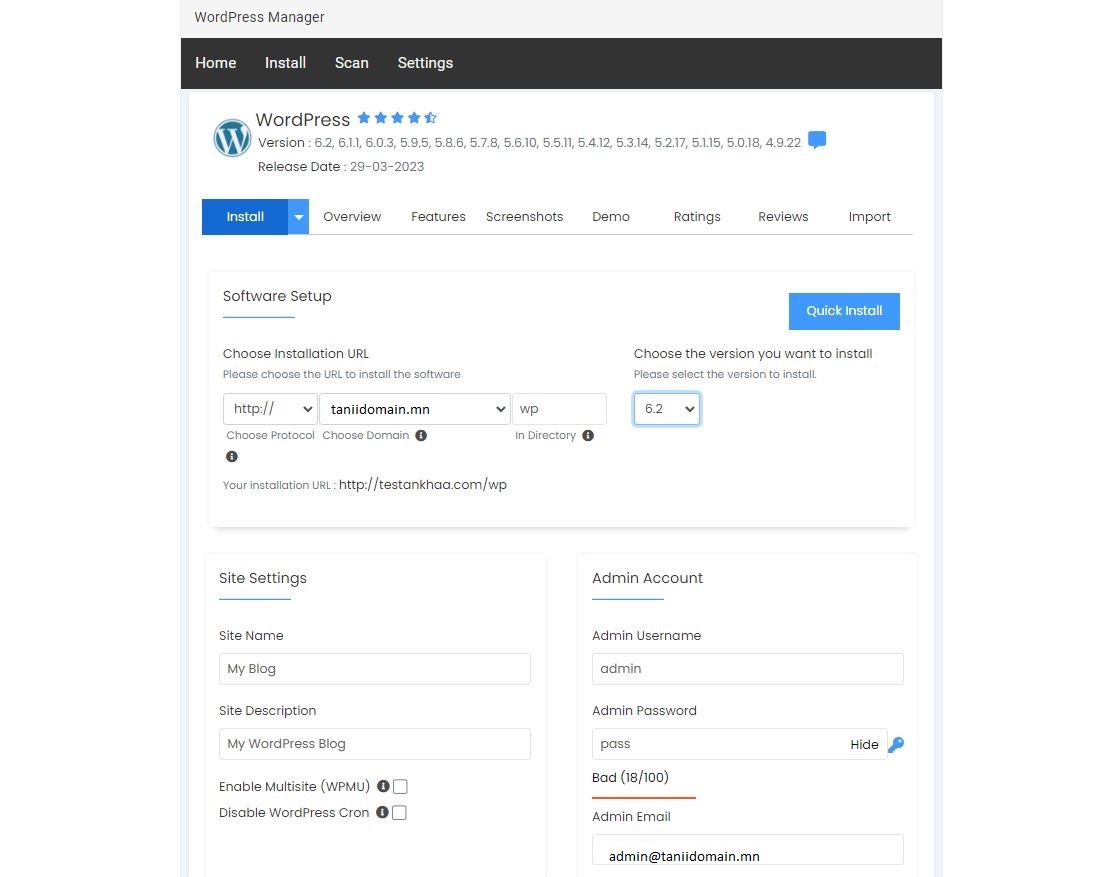
Task: Switch to the Reviews tab
Action: 783,217
